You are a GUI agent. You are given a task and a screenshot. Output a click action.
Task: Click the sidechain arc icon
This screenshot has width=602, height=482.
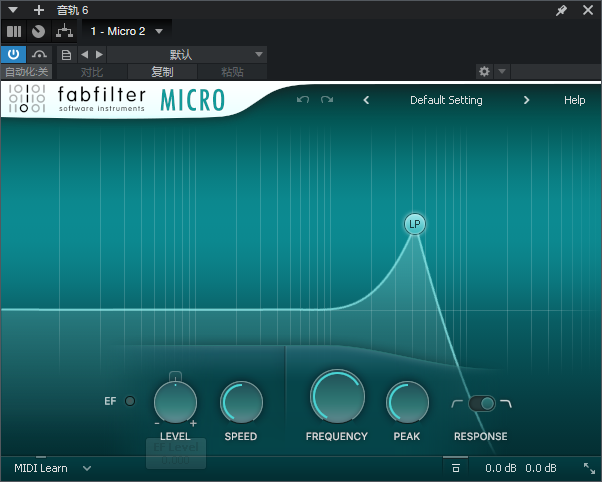[x=39, y=55]
